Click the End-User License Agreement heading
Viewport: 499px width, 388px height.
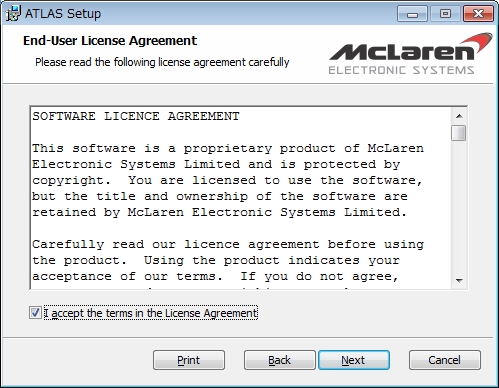pos(110,41)
